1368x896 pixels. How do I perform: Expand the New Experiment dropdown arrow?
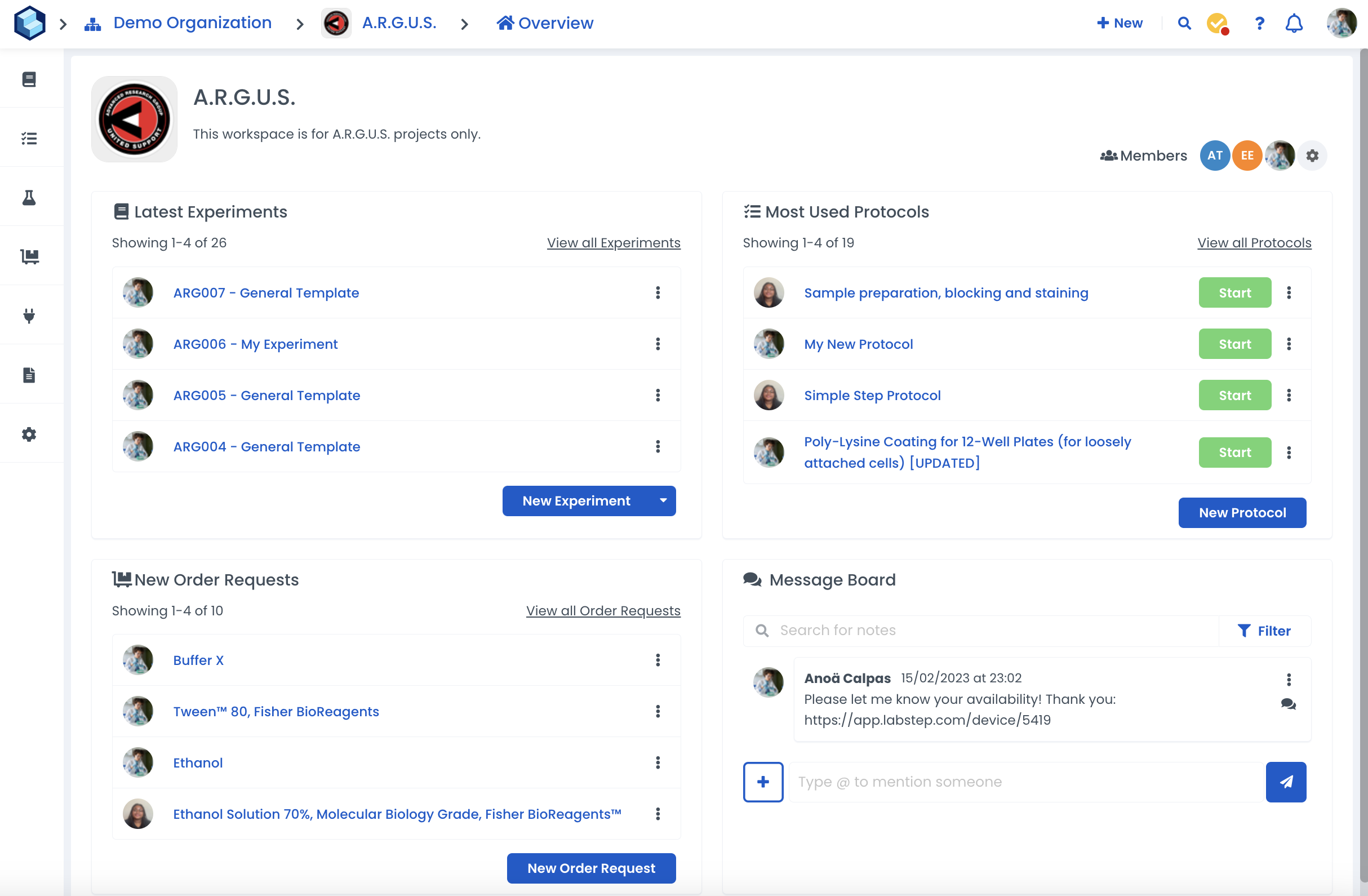[x=663, y=500]
